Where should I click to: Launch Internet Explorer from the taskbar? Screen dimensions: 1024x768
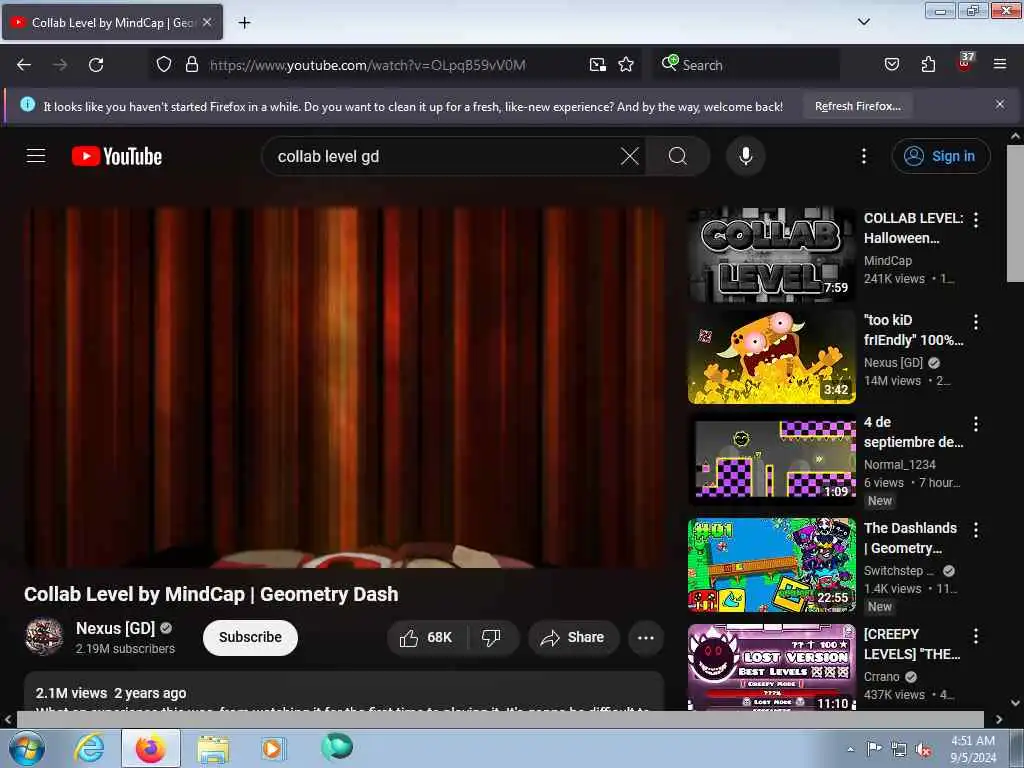89,748
